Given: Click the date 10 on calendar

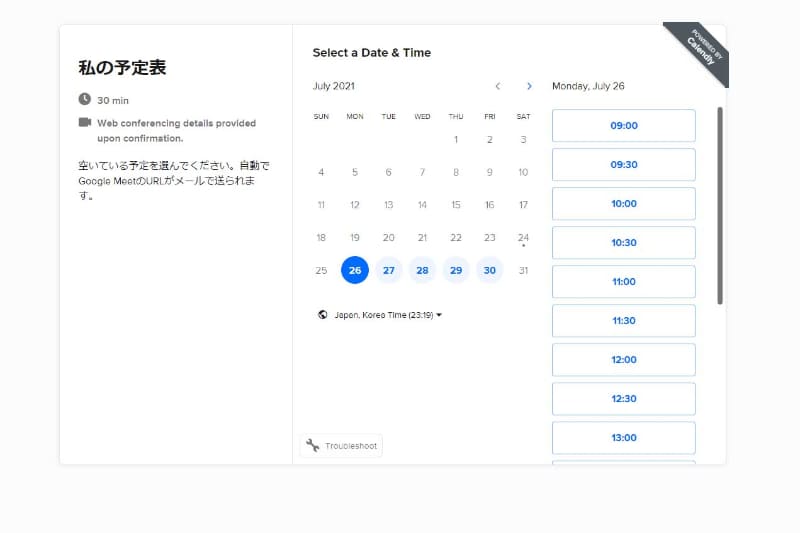Looking at the screenshot, I should 523,172.
